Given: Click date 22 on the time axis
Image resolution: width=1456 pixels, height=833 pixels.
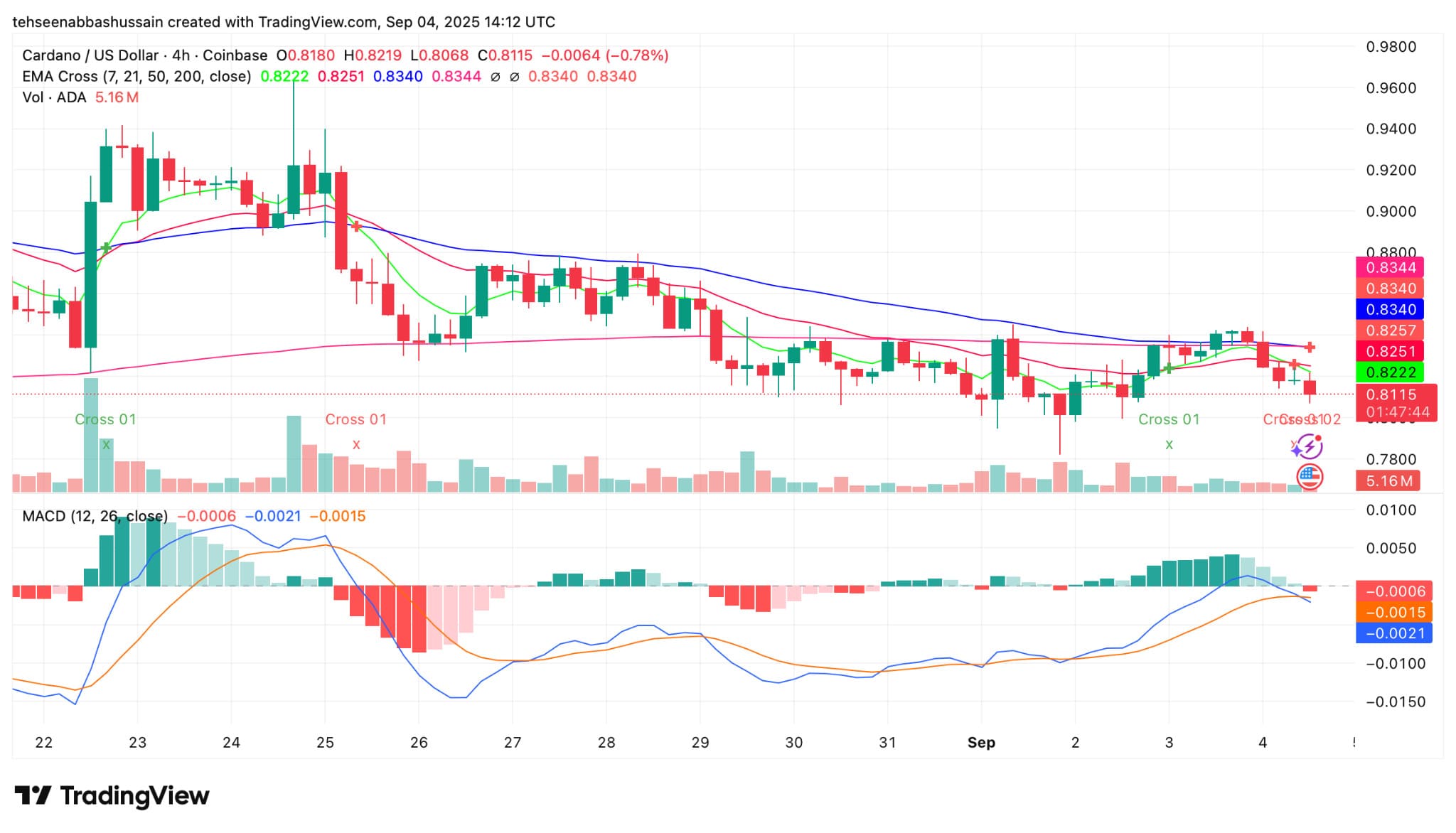Looking at the screenshot, I should pyautogui.click(x=44, y=743).
